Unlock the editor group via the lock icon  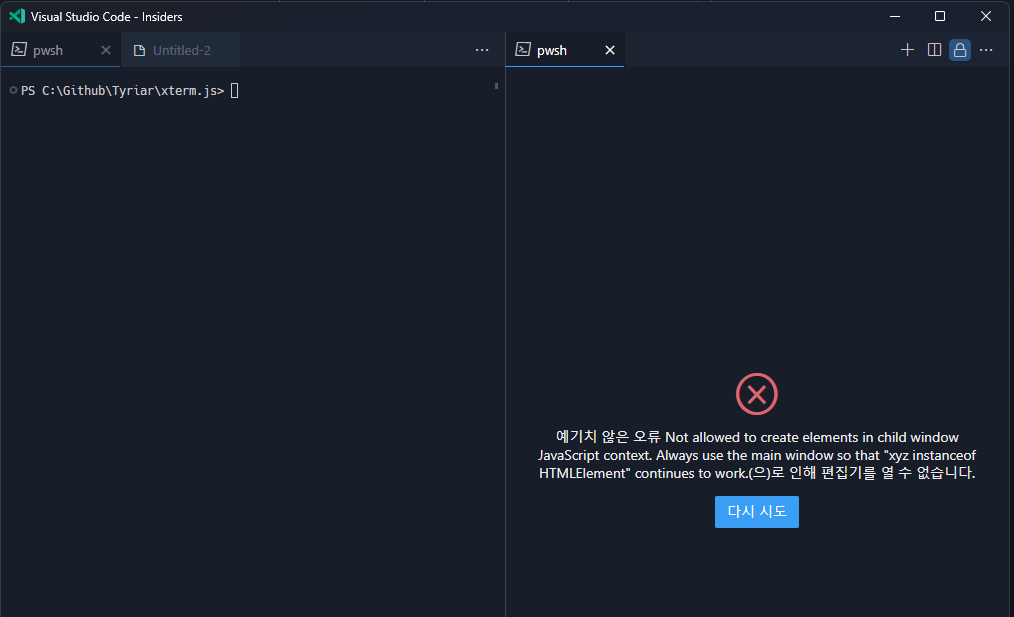959,49
